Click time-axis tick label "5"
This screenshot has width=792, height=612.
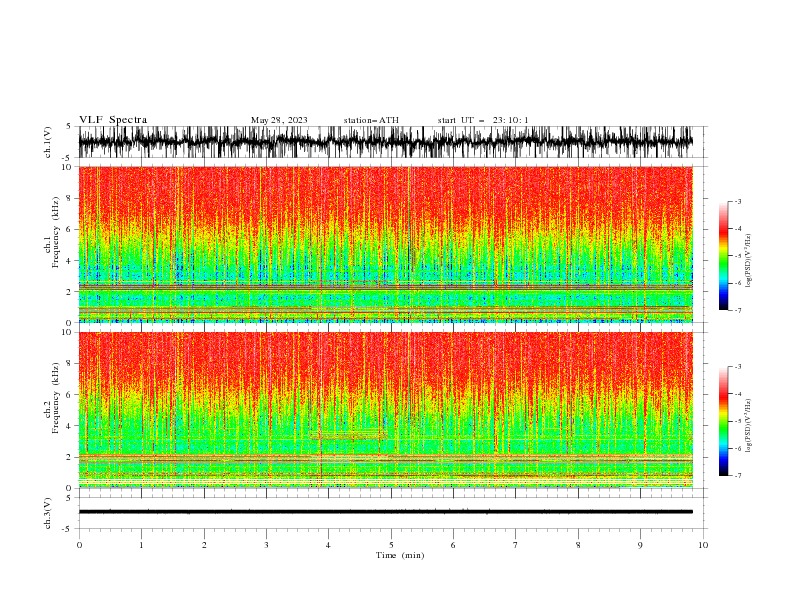pyautogui.click(x=391, y=545)
